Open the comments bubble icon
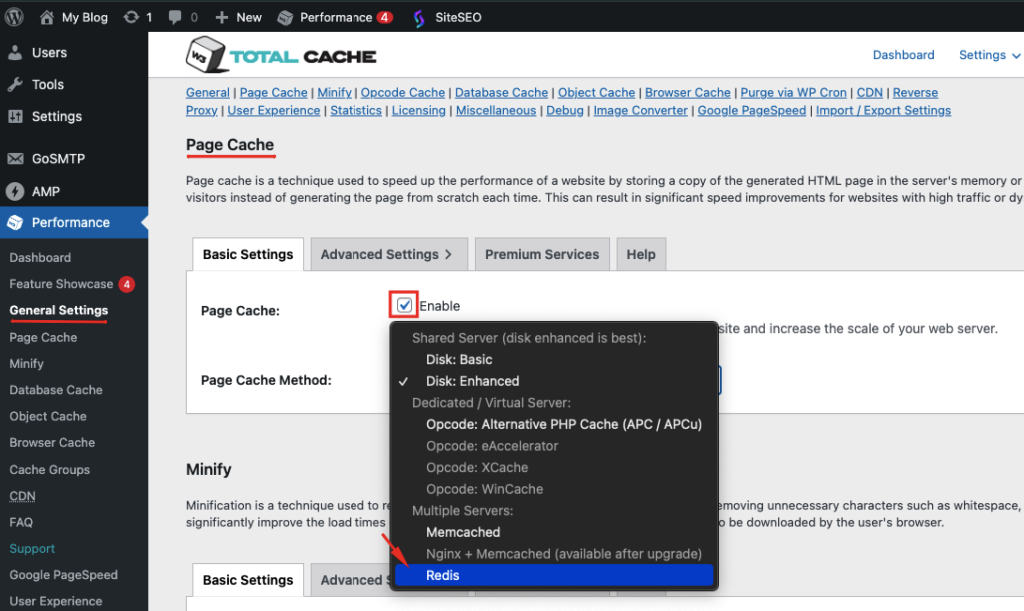Screen dimensions: 1024x611 [x=174, y=17]
